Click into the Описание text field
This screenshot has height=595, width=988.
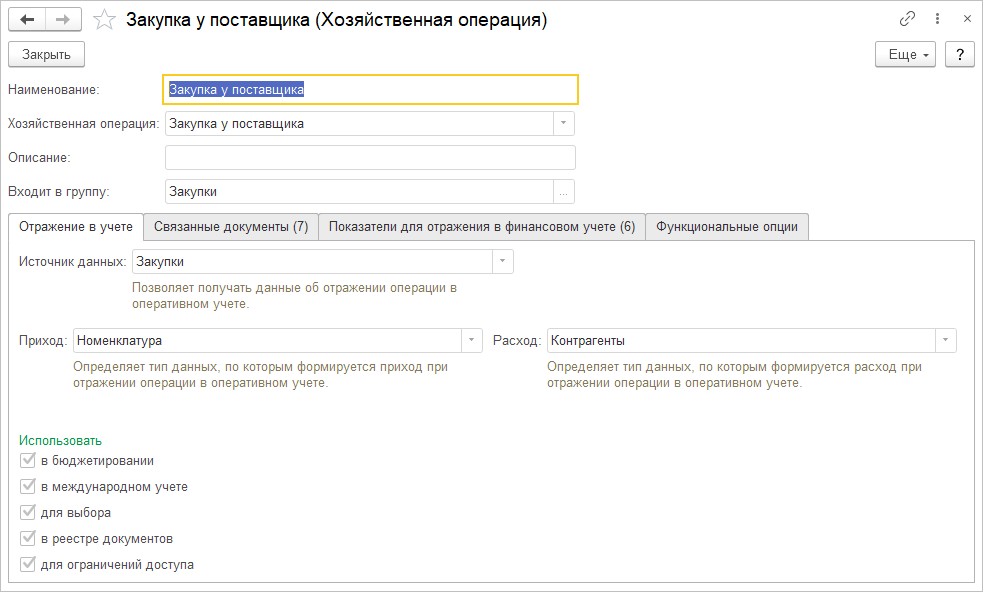click(370, 158)
